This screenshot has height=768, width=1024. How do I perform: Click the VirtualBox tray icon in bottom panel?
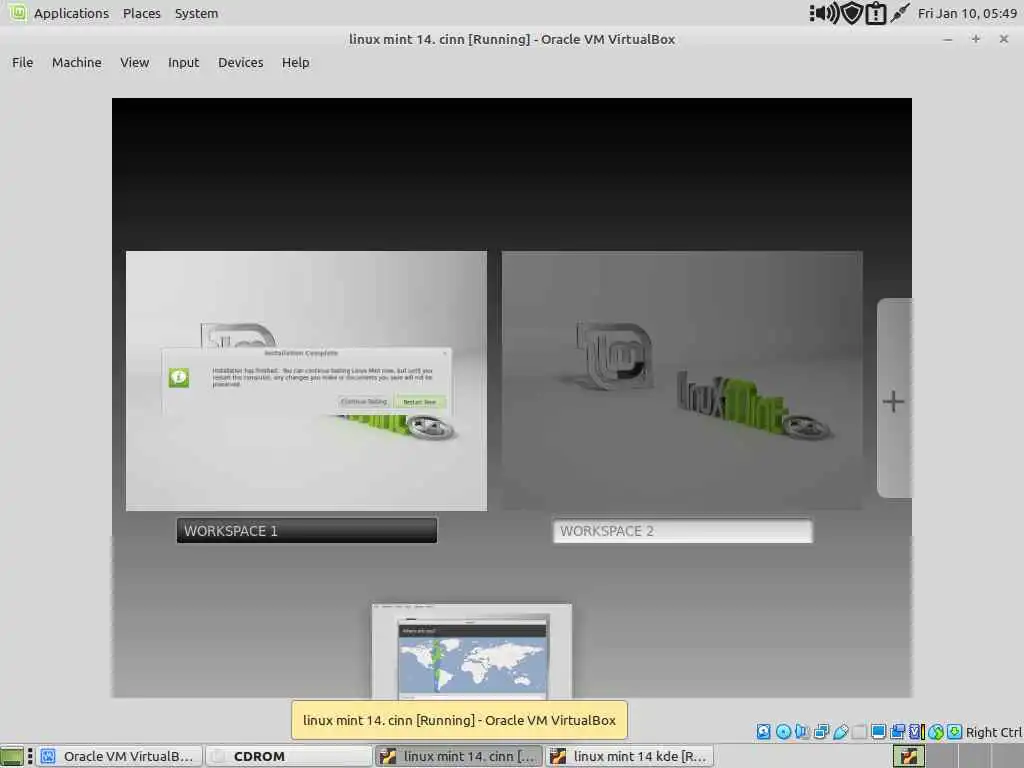point(908,756)
